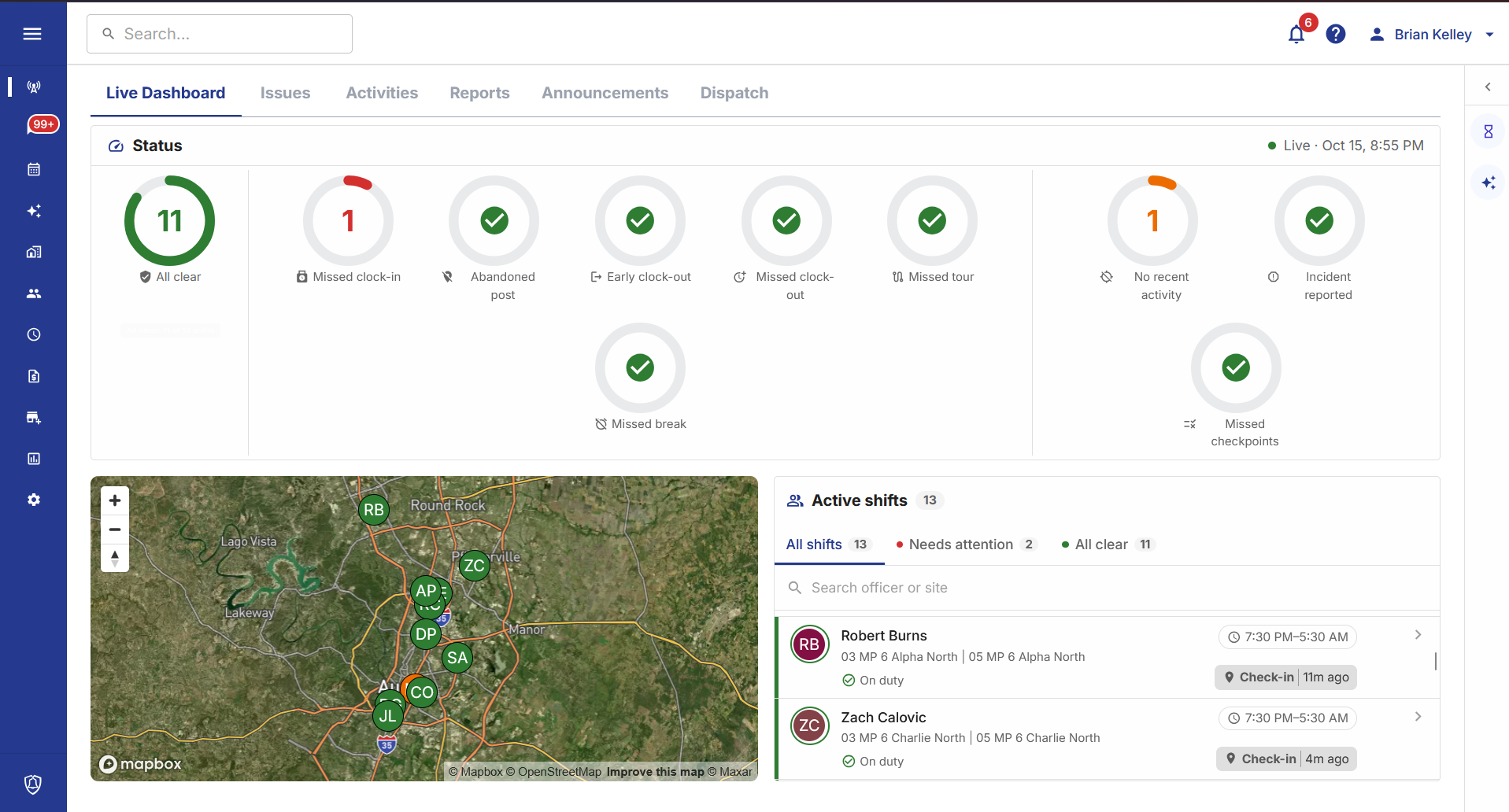Open the invoice document sidebar icon
This screenshot has width=1509, height=812.
click(x=34, y=376)
